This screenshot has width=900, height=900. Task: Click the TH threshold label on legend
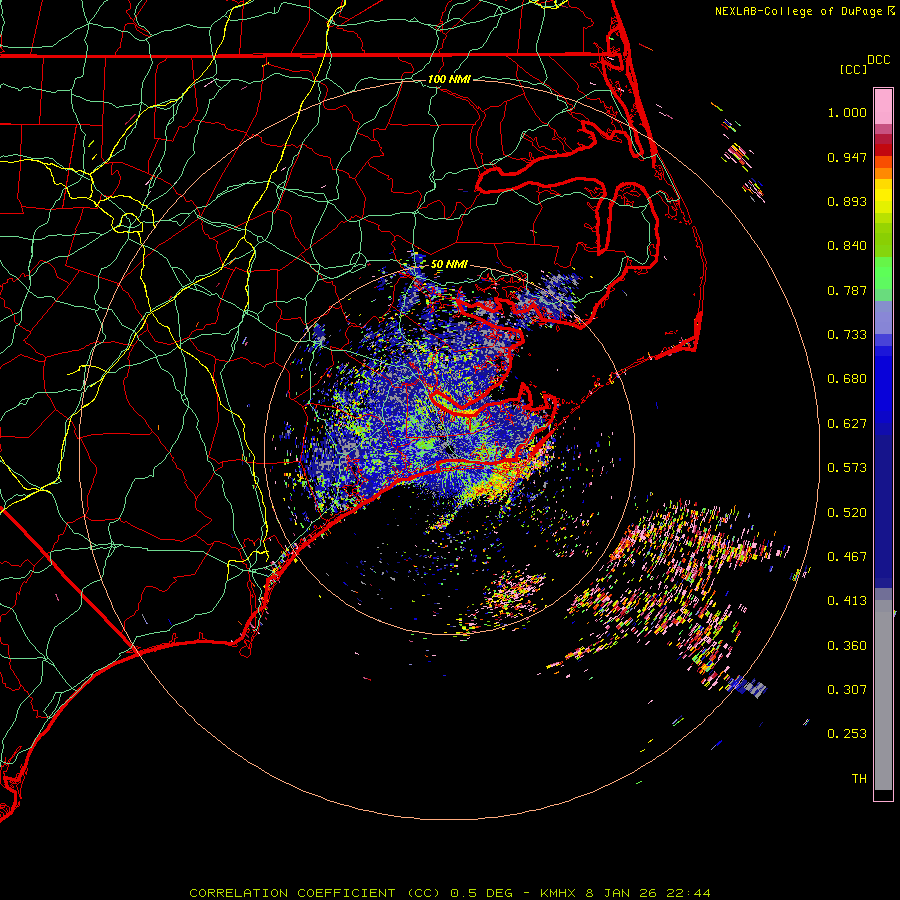tap(859, 779)
